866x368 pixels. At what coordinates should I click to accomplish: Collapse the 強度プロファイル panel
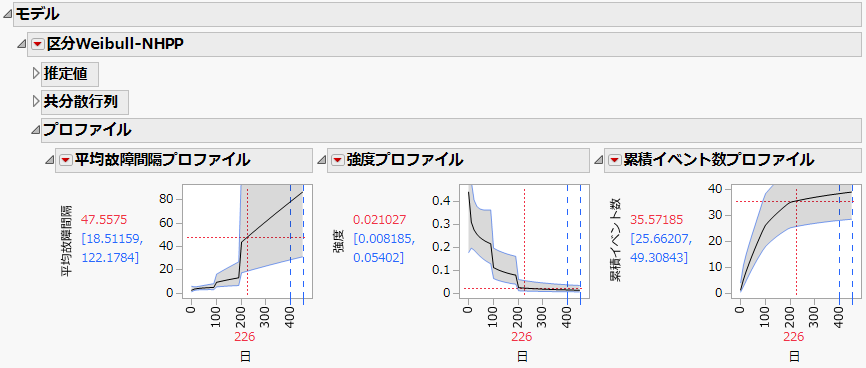click(x=321, y=160)
